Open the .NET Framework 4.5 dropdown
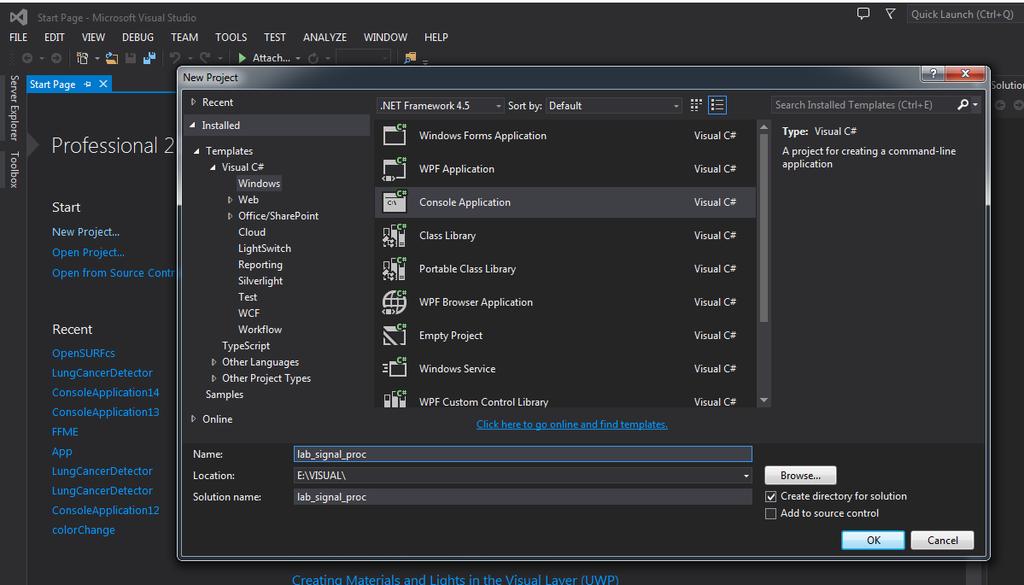1024x585 pixels. (441, 106)
